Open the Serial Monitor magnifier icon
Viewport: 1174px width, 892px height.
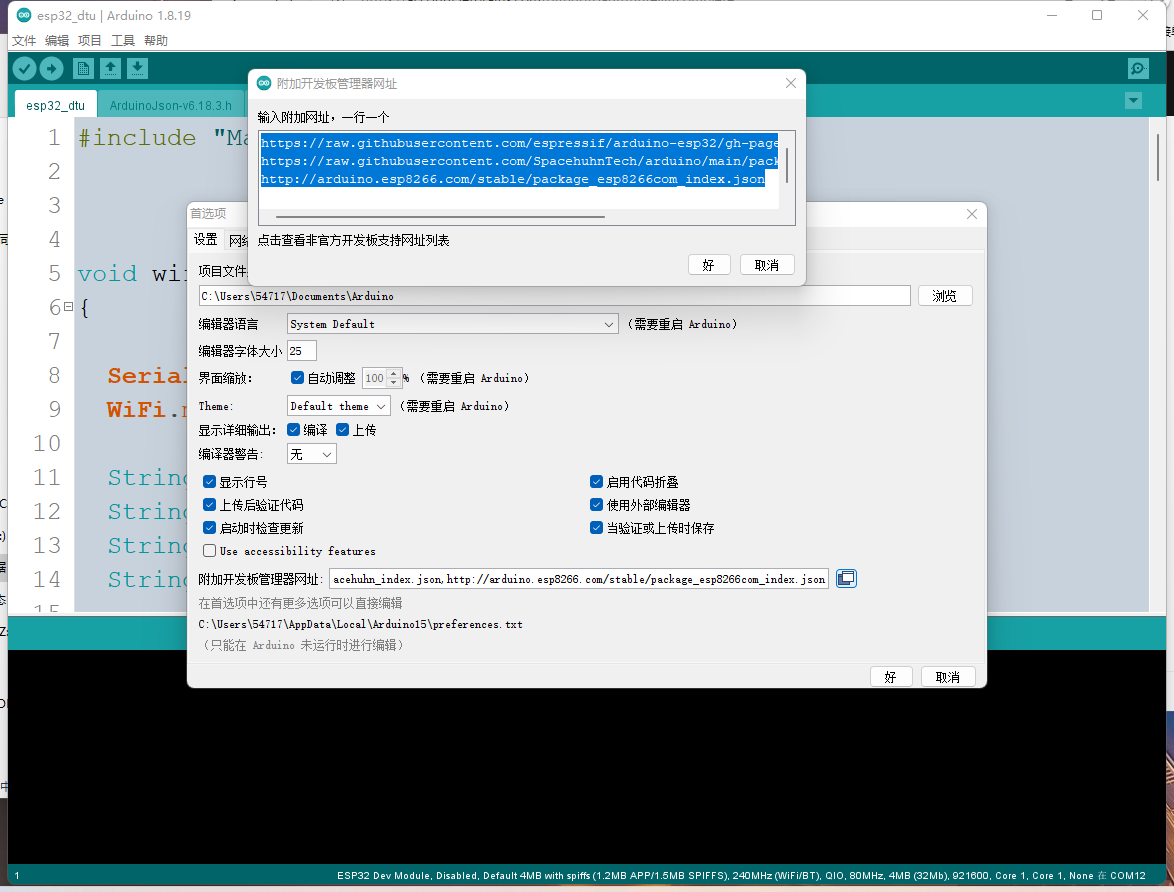(1138, 69)
